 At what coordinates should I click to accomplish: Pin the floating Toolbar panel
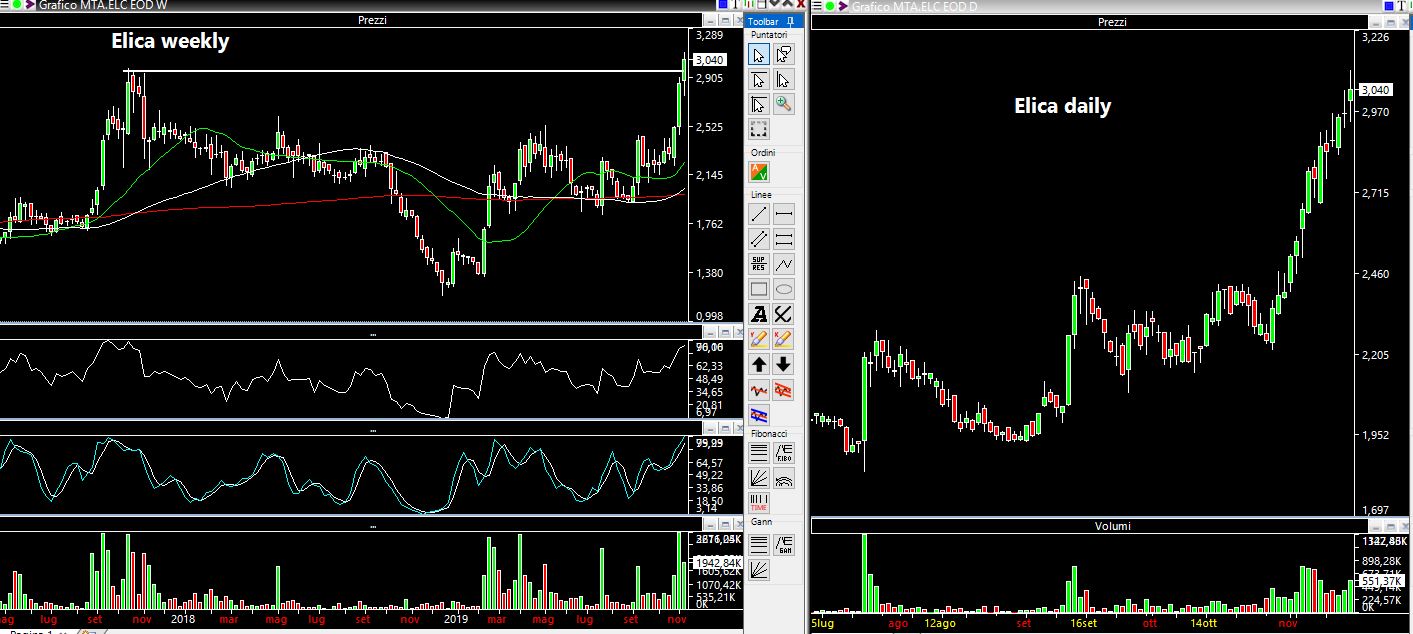pos(790,20)
